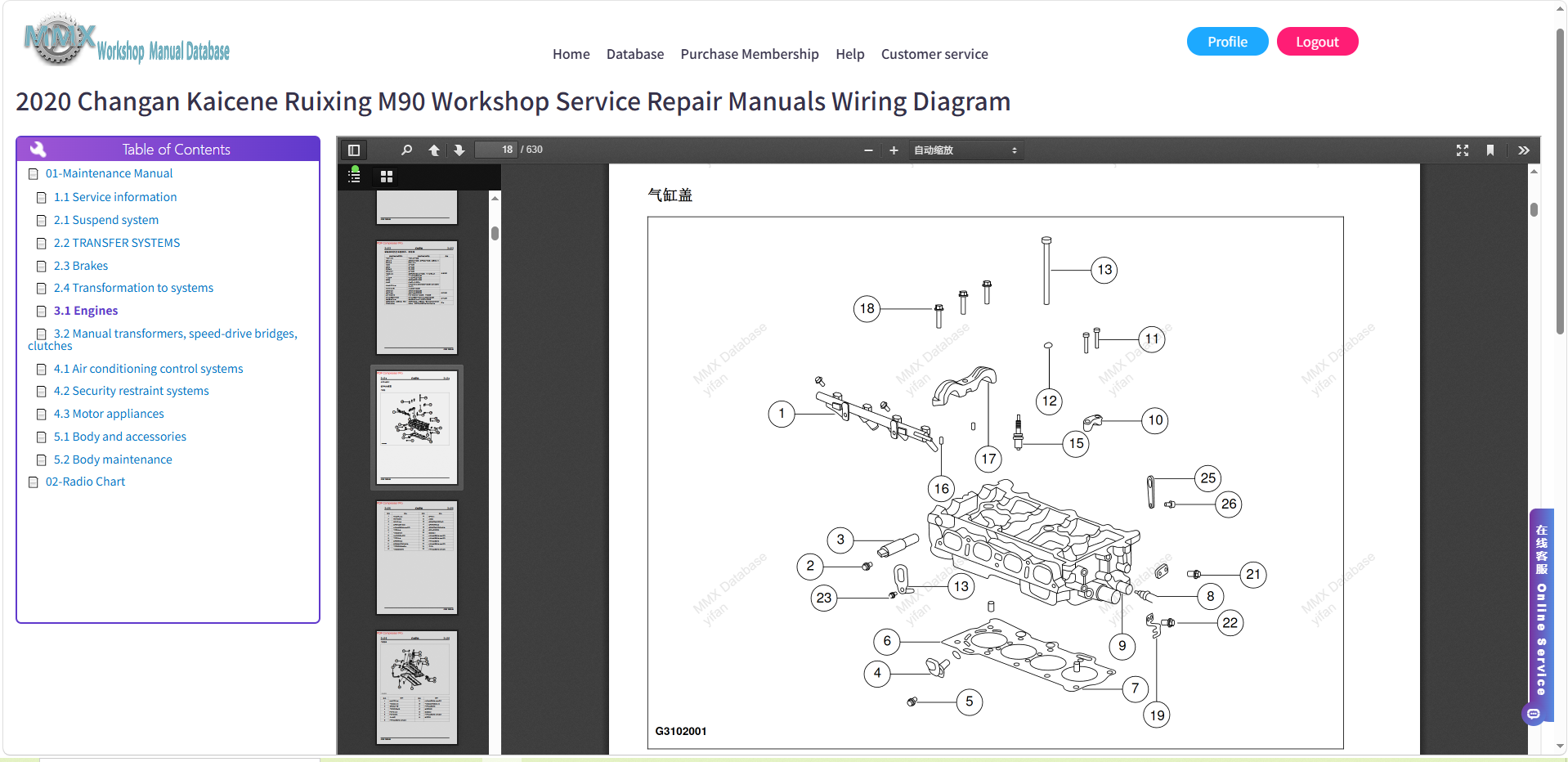Open 4.1 Air conditioning control systems

point(148,369)
